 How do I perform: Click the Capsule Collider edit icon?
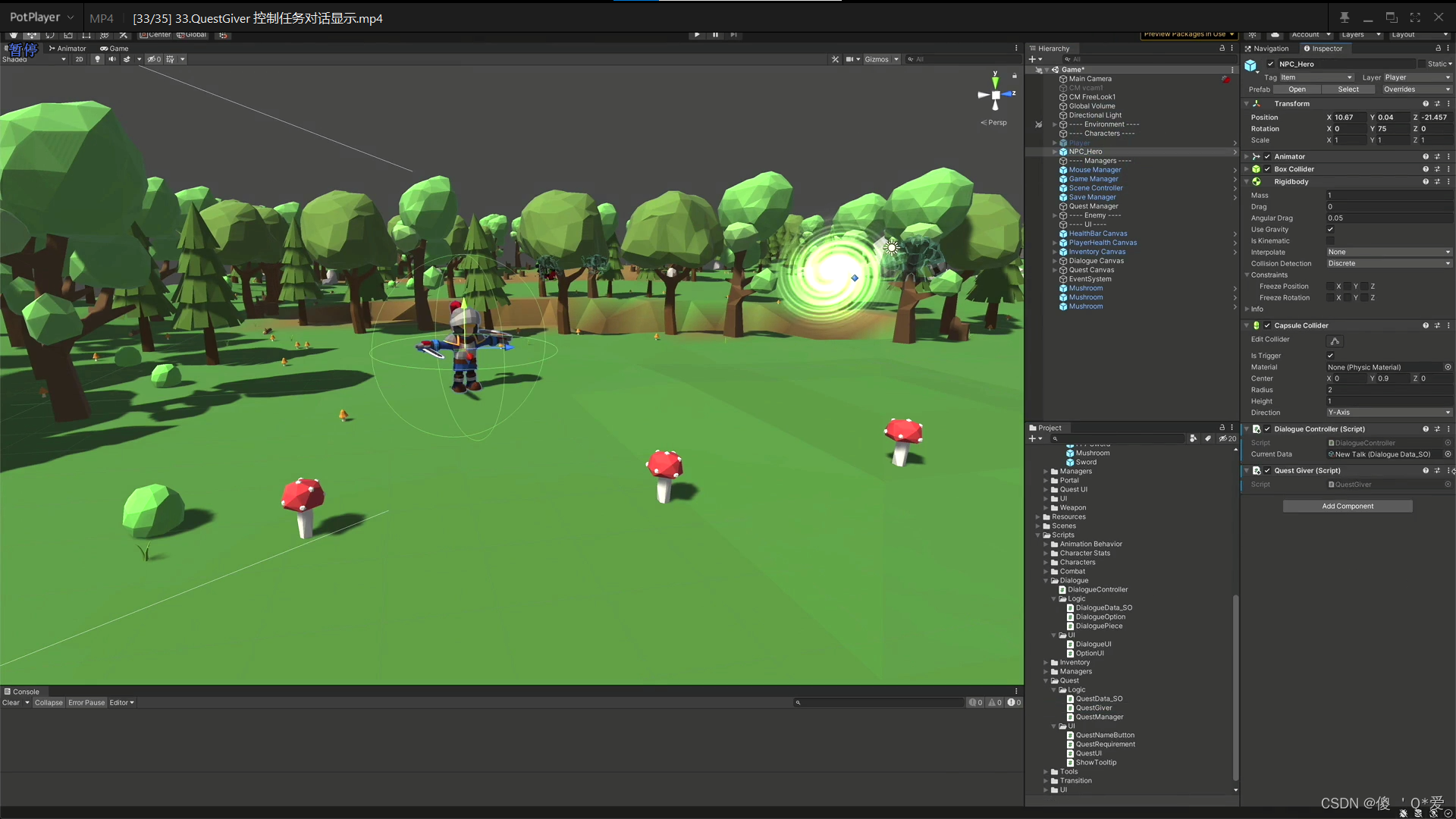coord(1335,340)
